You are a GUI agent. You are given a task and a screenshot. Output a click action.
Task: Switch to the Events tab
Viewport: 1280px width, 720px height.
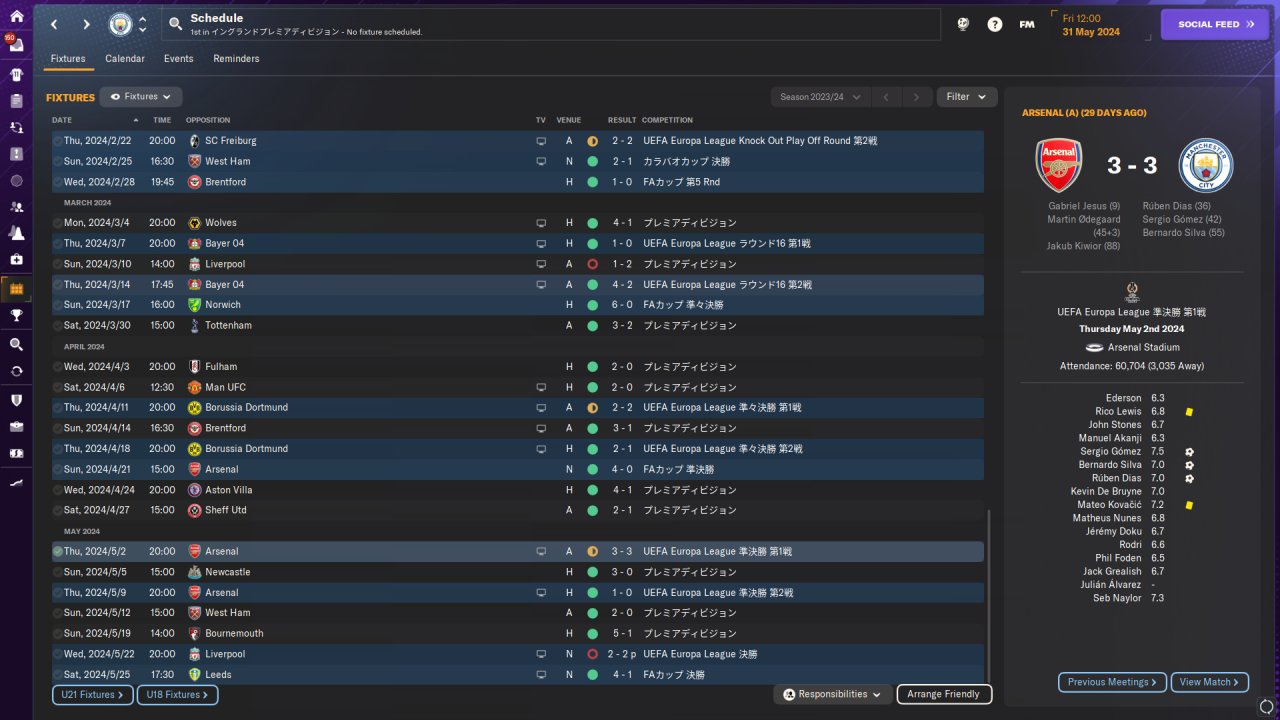pyautogui.click(x=179, y=59)
